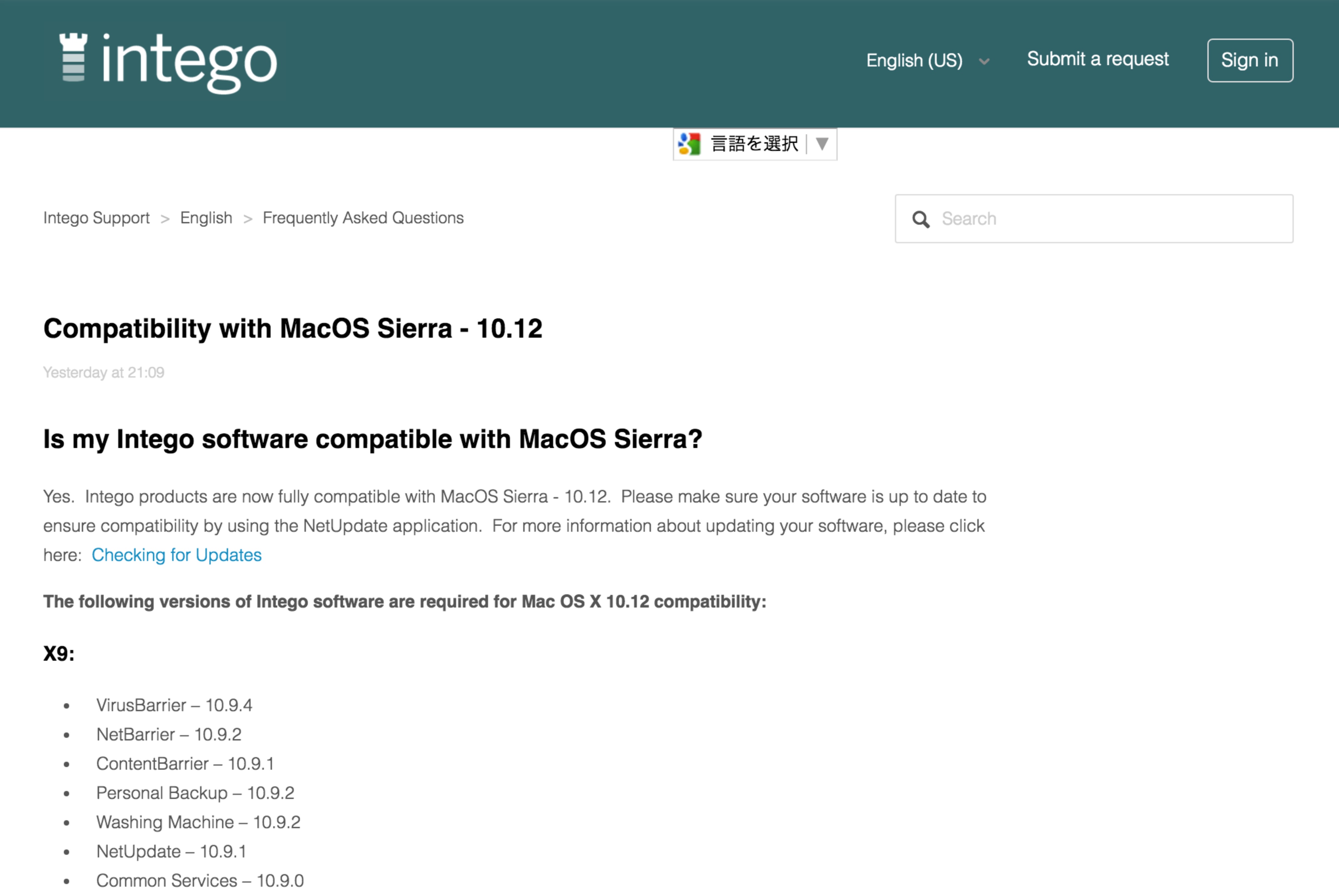
Task: Open Frequently Asked Questions breadcrumb
Action: click(x=363, y=218)
